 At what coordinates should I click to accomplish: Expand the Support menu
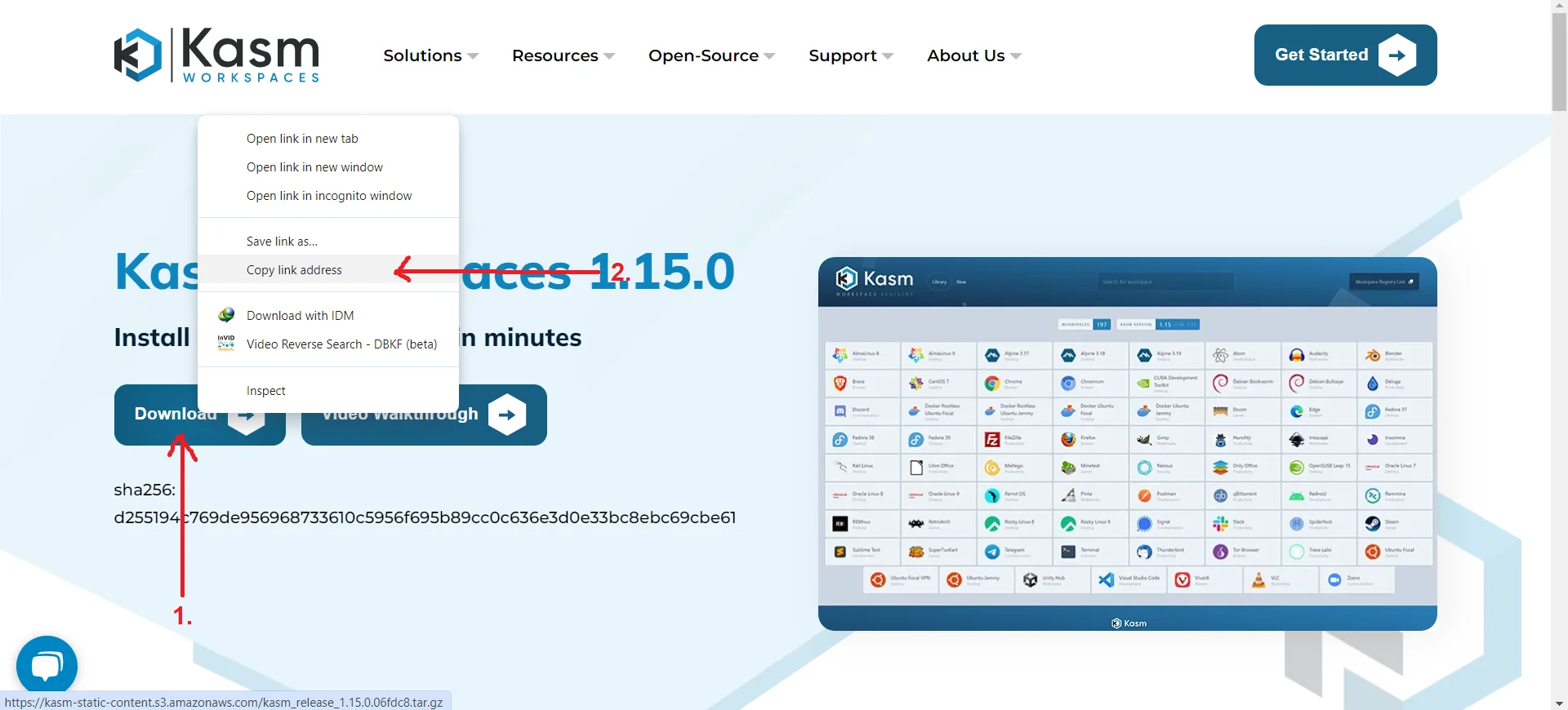coord(851,55)
